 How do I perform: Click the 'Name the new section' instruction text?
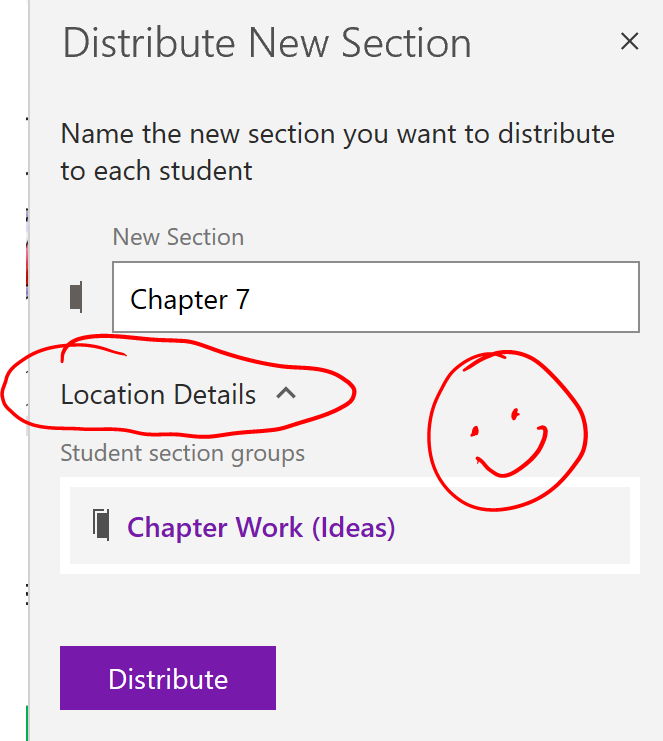(x=337, y=152)
